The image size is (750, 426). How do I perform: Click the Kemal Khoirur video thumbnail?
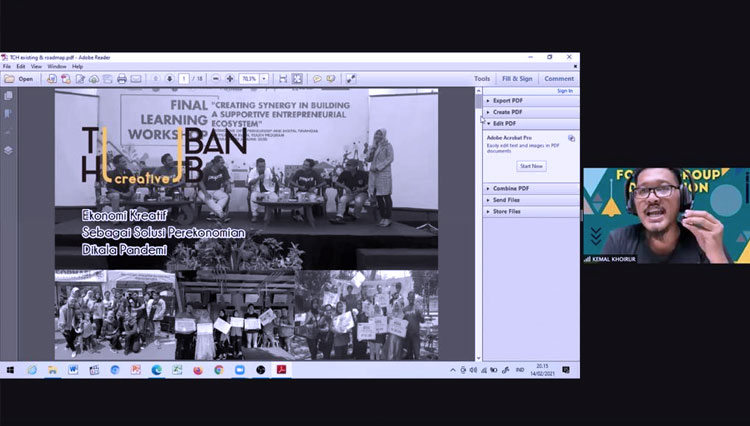[666, 216]
